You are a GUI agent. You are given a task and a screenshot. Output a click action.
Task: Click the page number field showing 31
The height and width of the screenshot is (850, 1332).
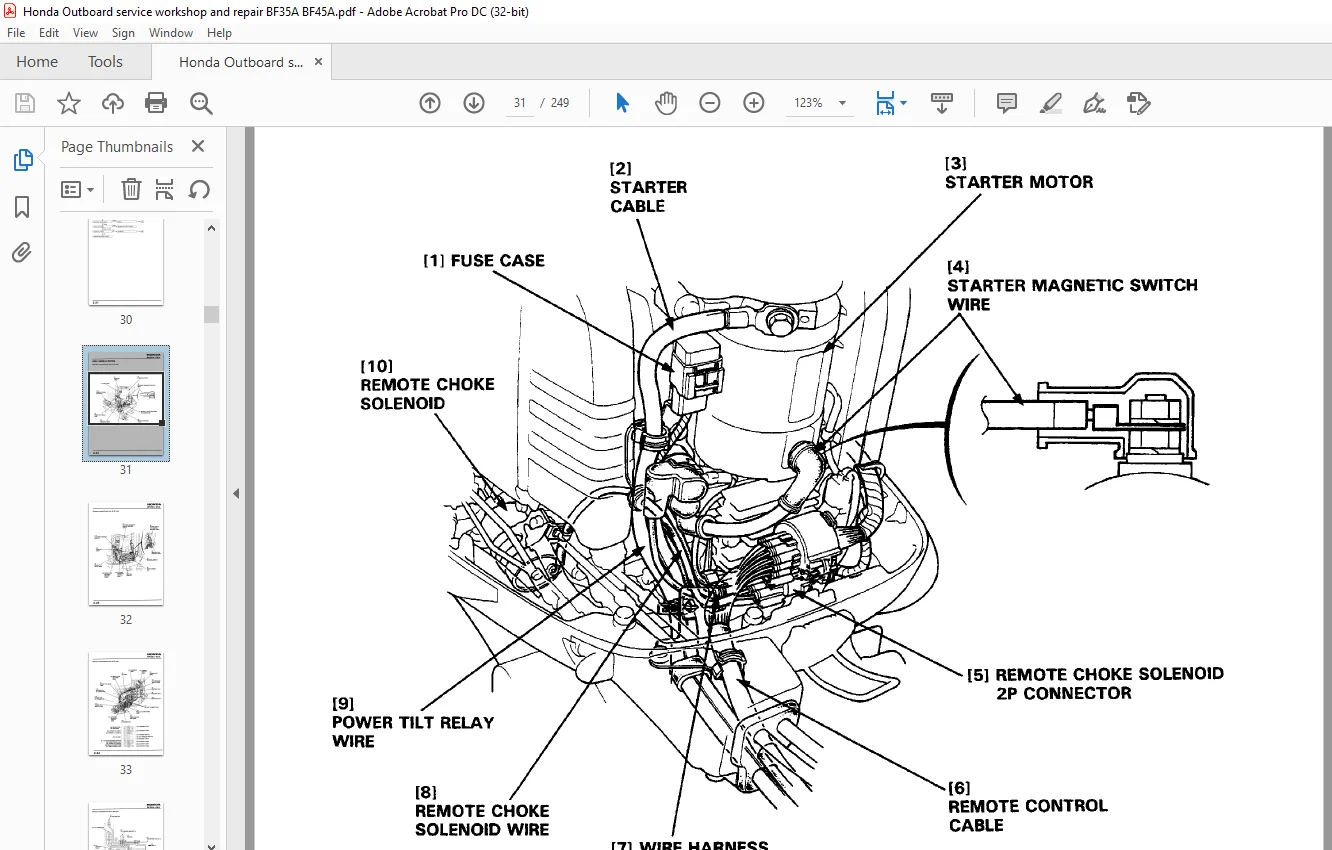click(520, 103)
